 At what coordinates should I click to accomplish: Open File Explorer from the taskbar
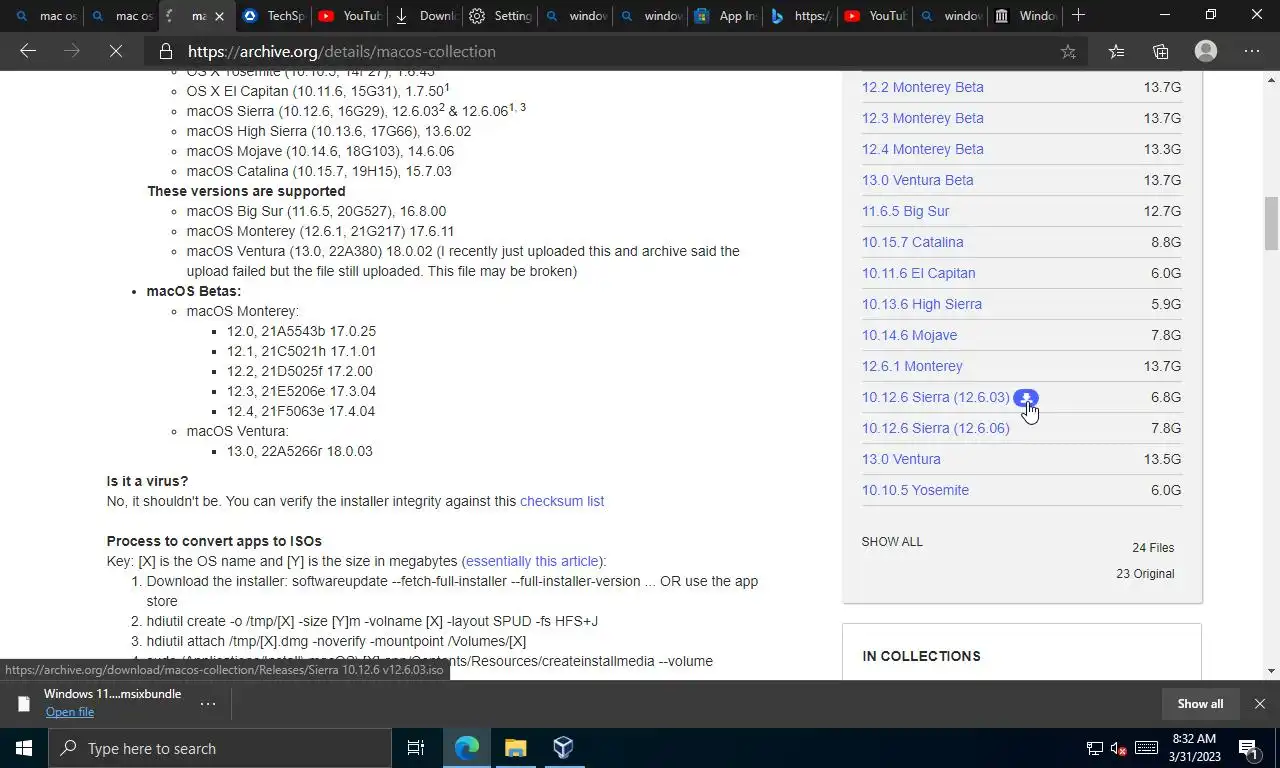[x=515, y=748]
